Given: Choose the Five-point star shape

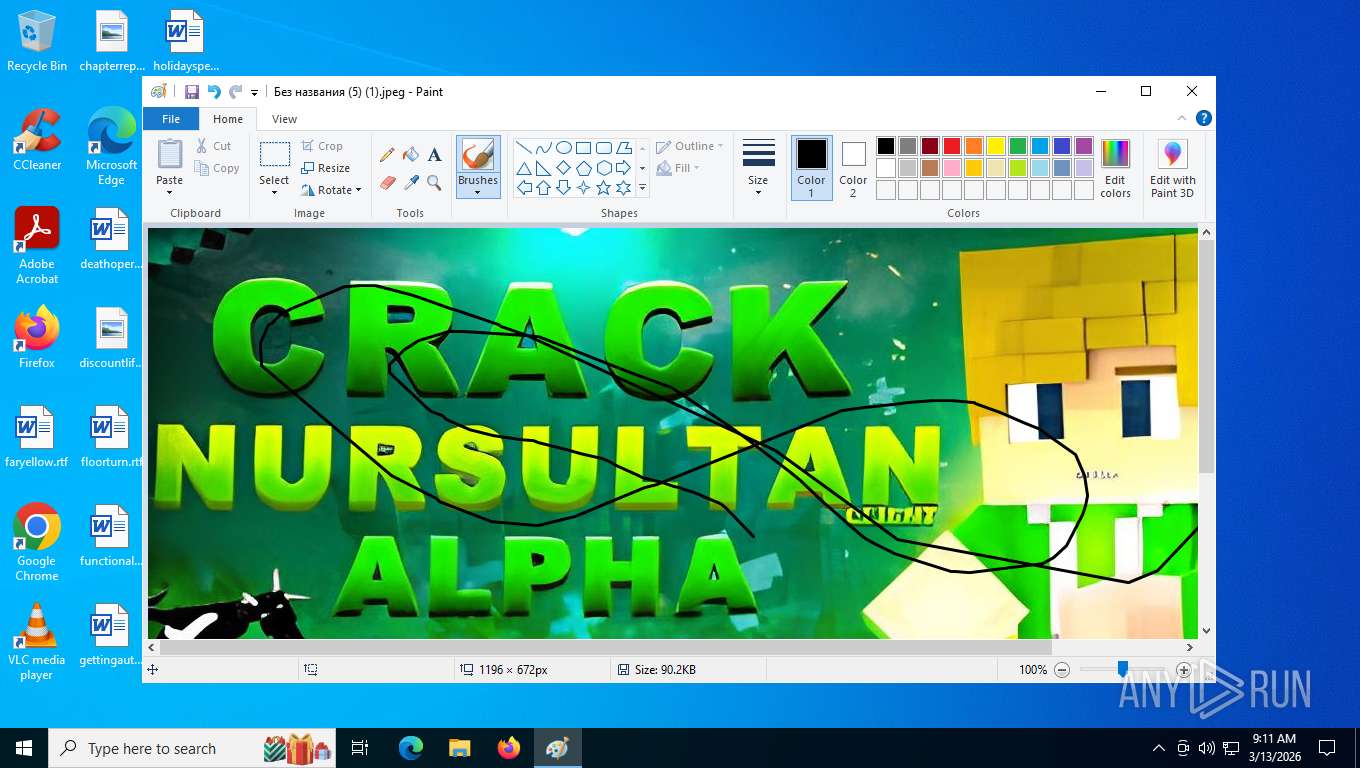Looking at the screenshot, I should (x=604, y=187).
